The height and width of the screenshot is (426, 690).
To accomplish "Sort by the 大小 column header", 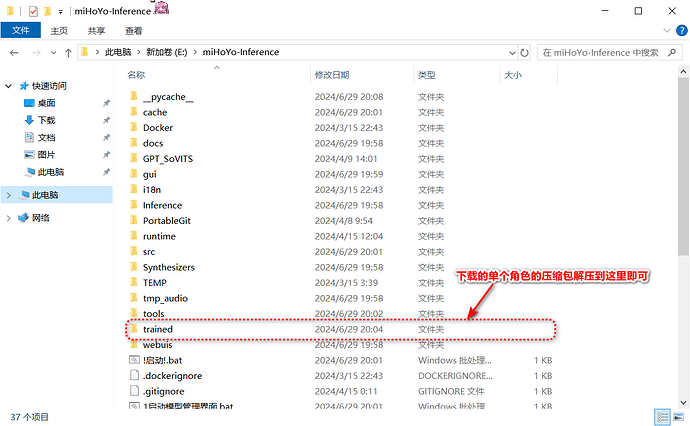I will tap(513, 75).
